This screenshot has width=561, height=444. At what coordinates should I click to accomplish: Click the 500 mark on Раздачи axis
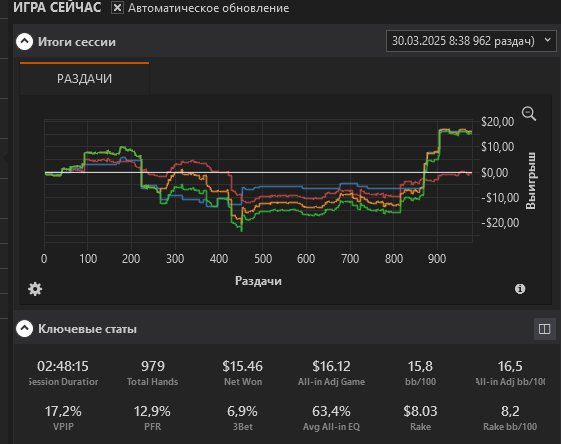pos(263,258)
